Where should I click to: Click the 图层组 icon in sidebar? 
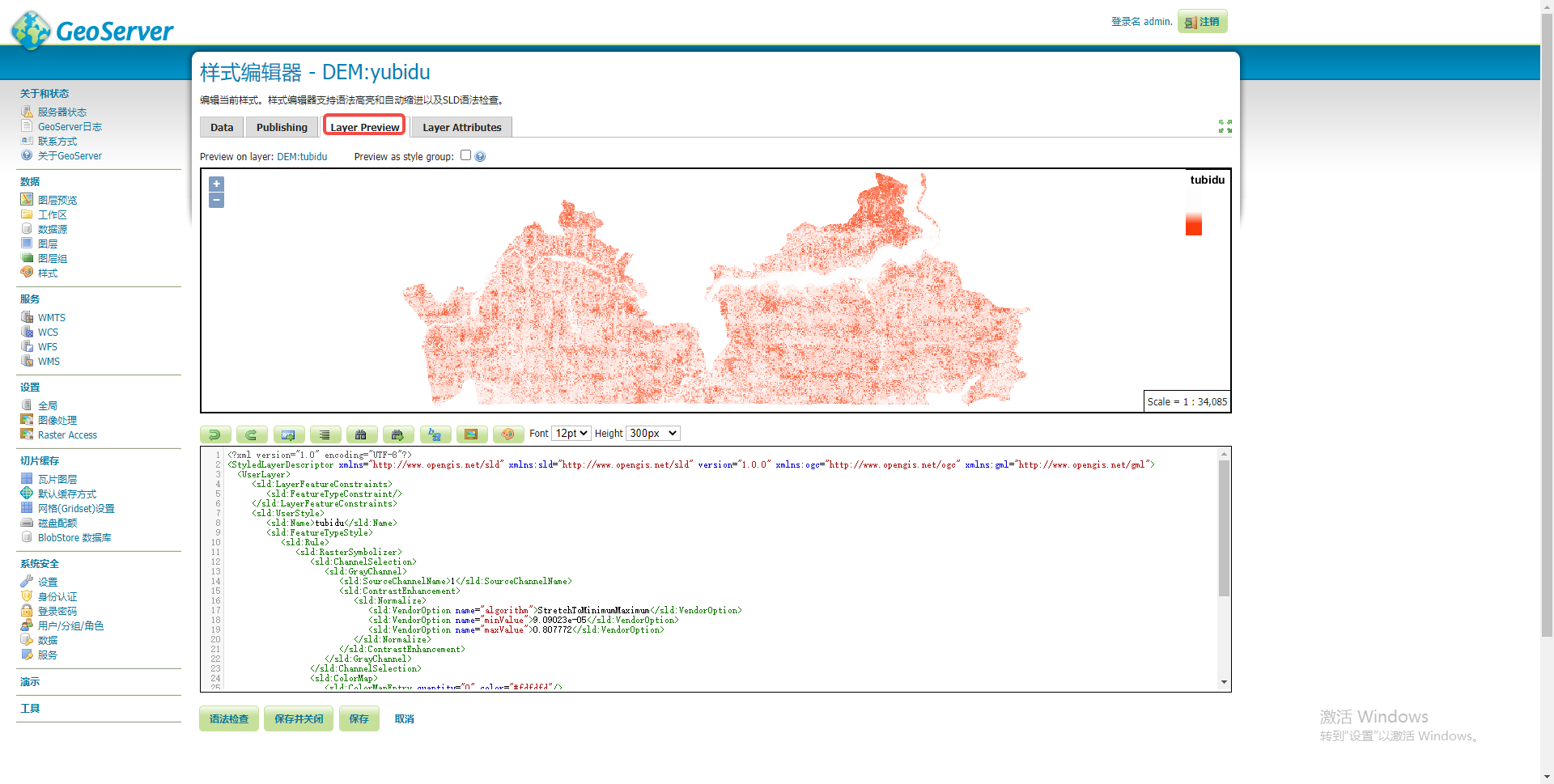[x=27, y=258]
